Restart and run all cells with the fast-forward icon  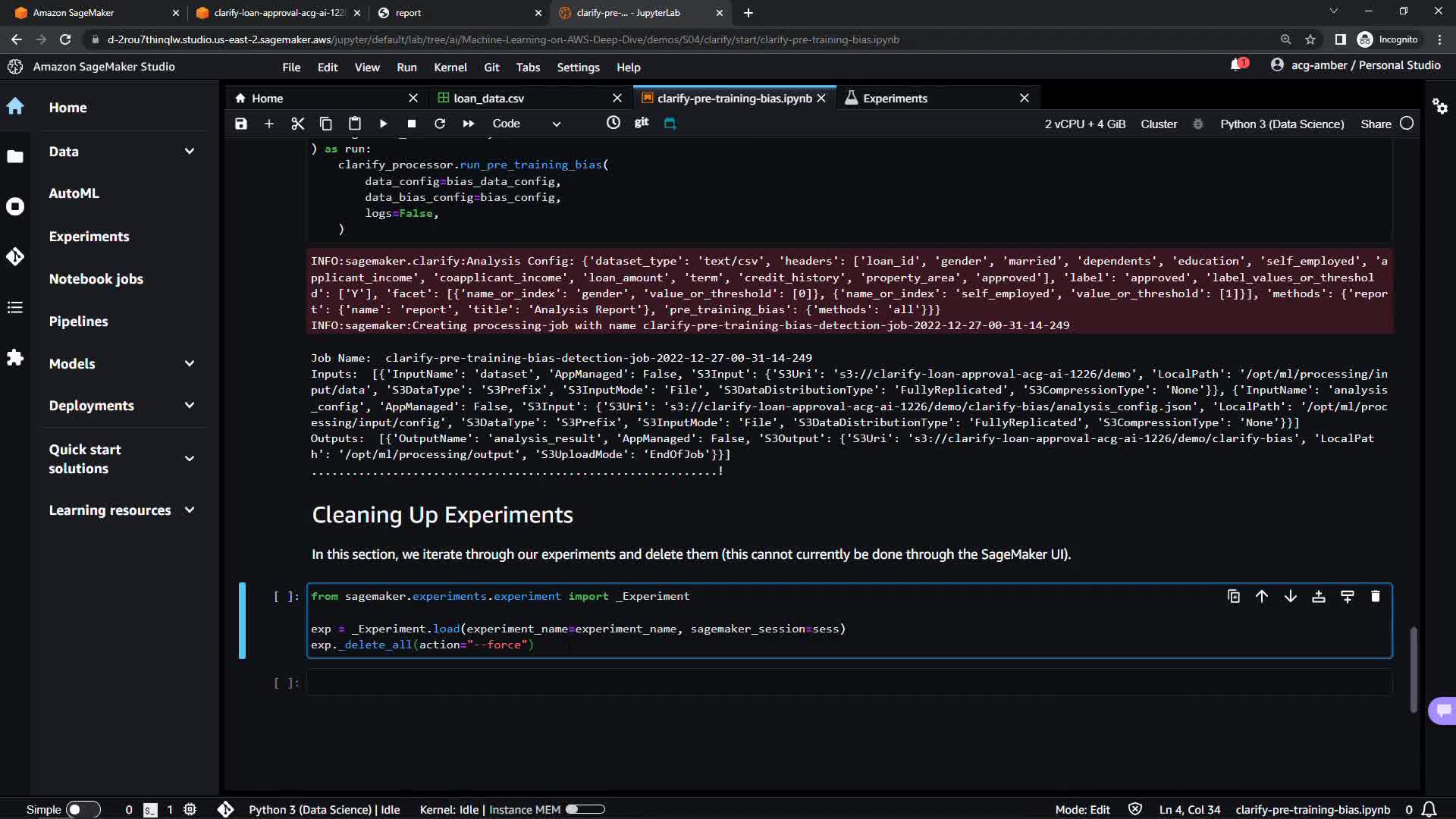tap(469, 124)
